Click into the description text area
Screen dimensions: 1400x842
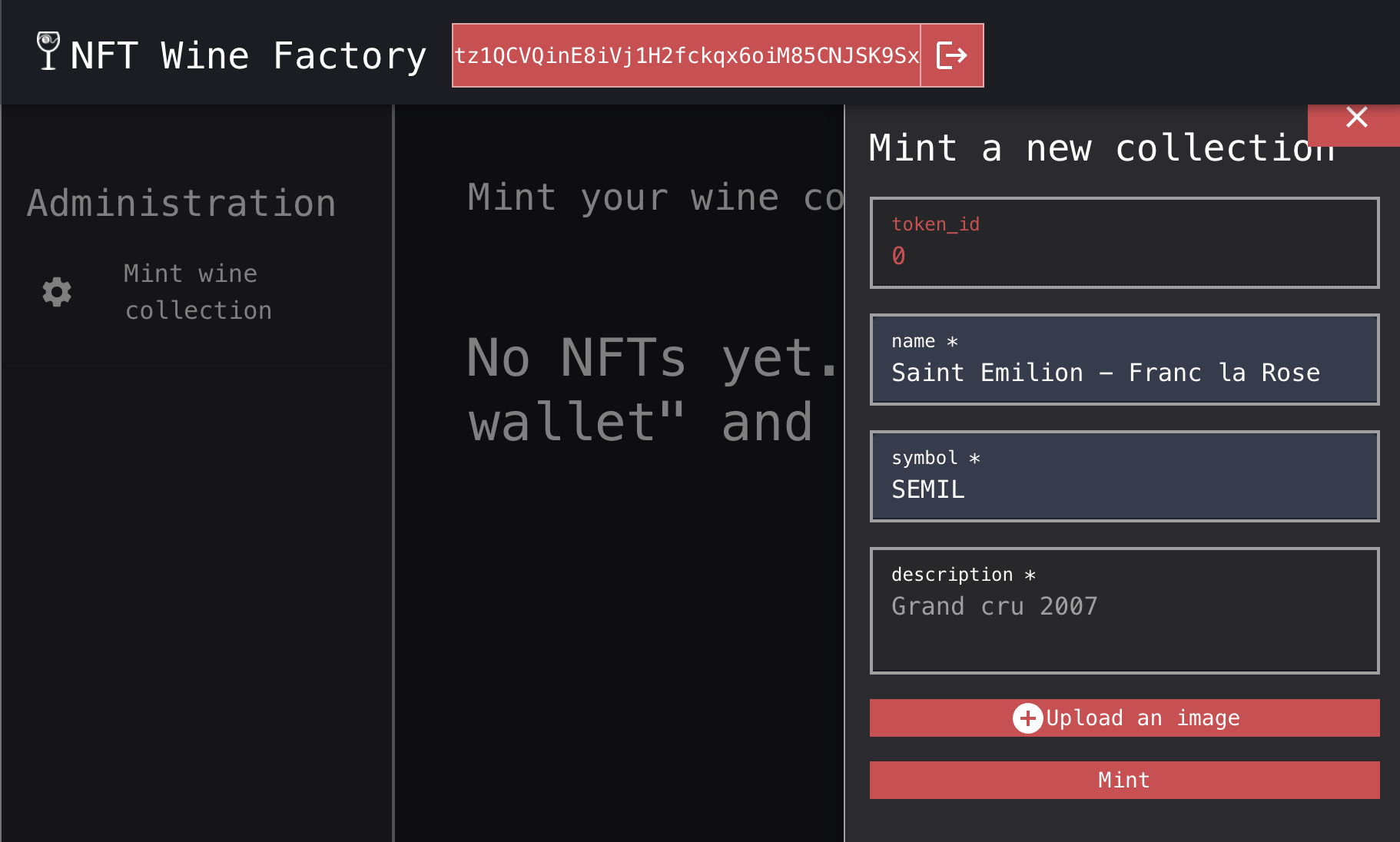(x=1123, y=622)
